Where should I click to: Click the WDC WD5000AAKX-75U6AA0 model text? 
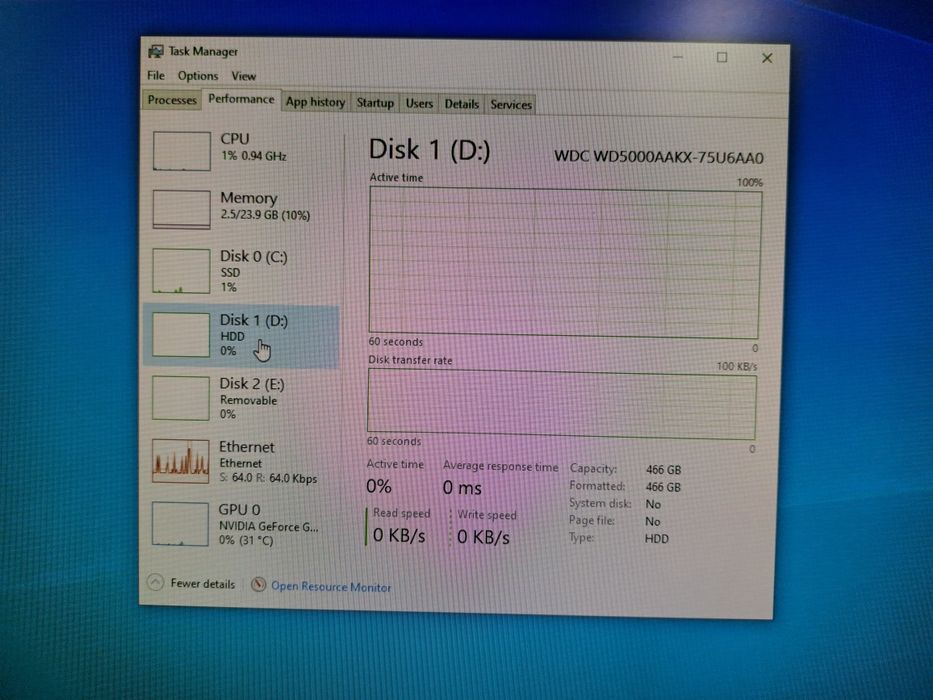click(x=659, y=157)
